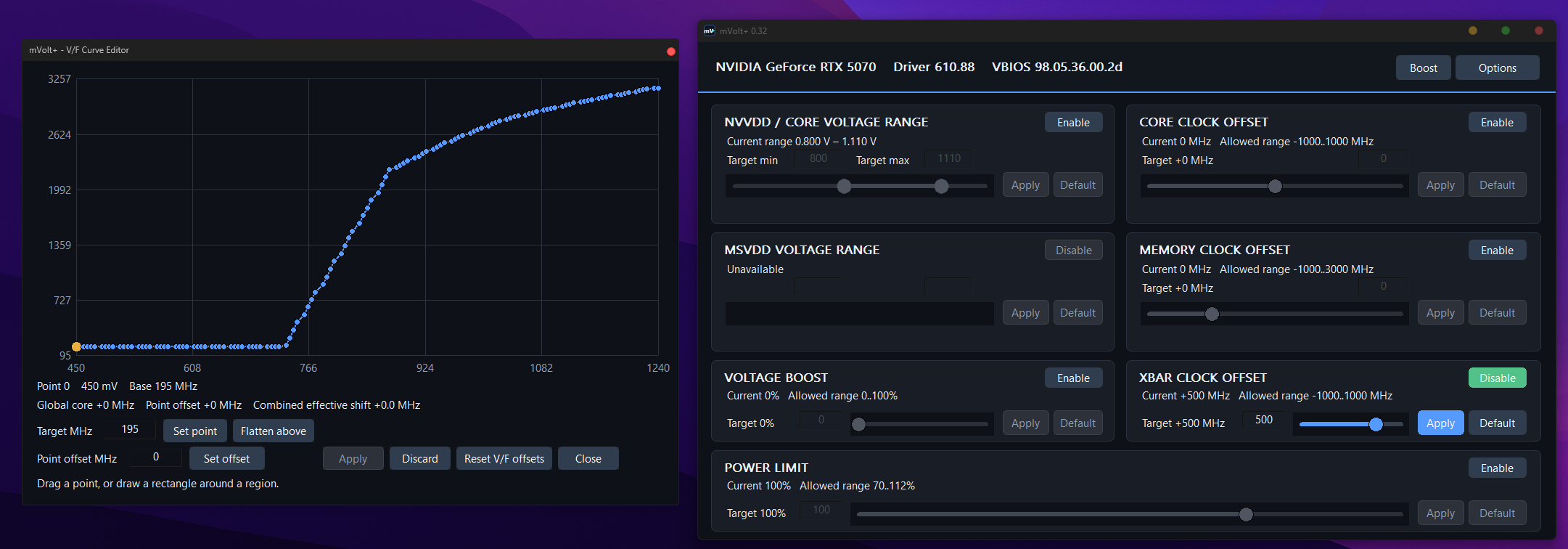
Task: Click the Voltage Boost slider handle
Action: pyautogui.click(x=858, y=424)
